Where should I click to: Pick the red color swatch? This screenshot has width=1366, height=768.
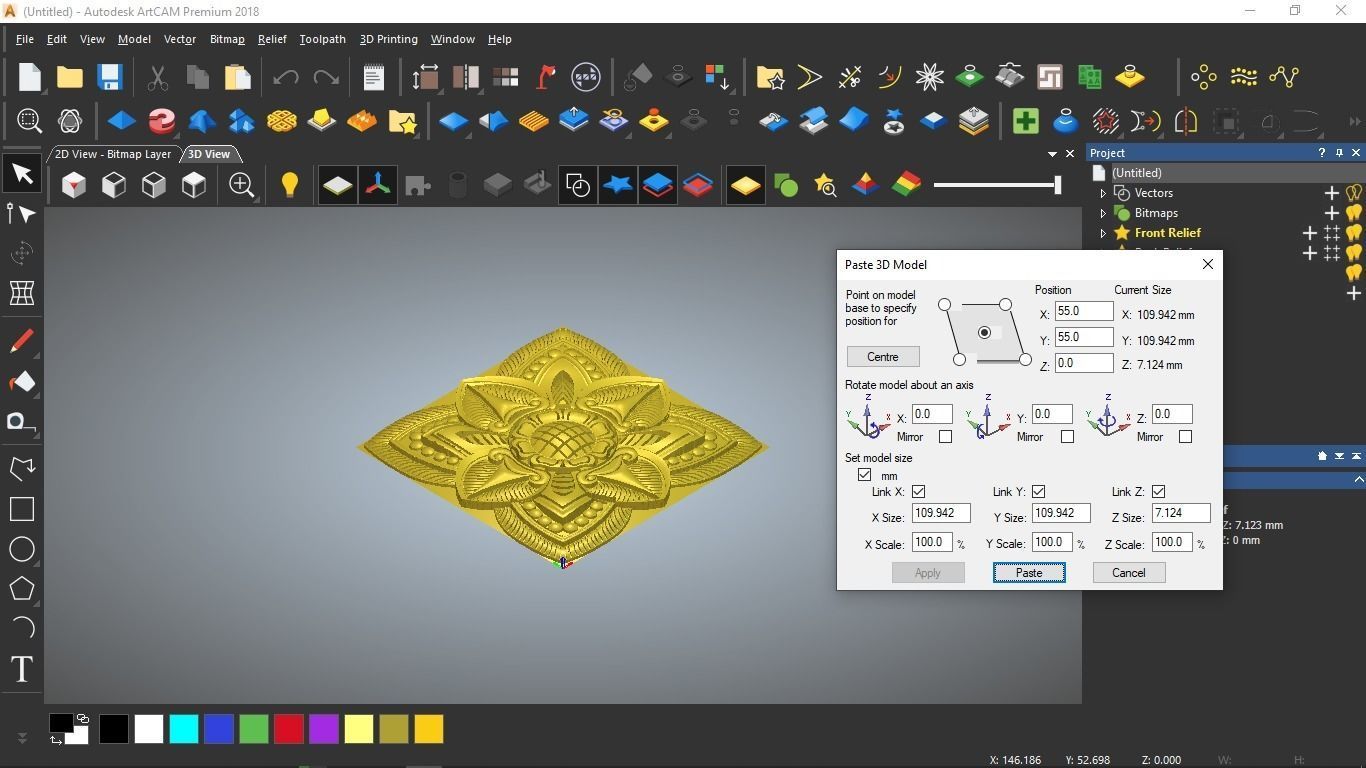click(288, 730)
